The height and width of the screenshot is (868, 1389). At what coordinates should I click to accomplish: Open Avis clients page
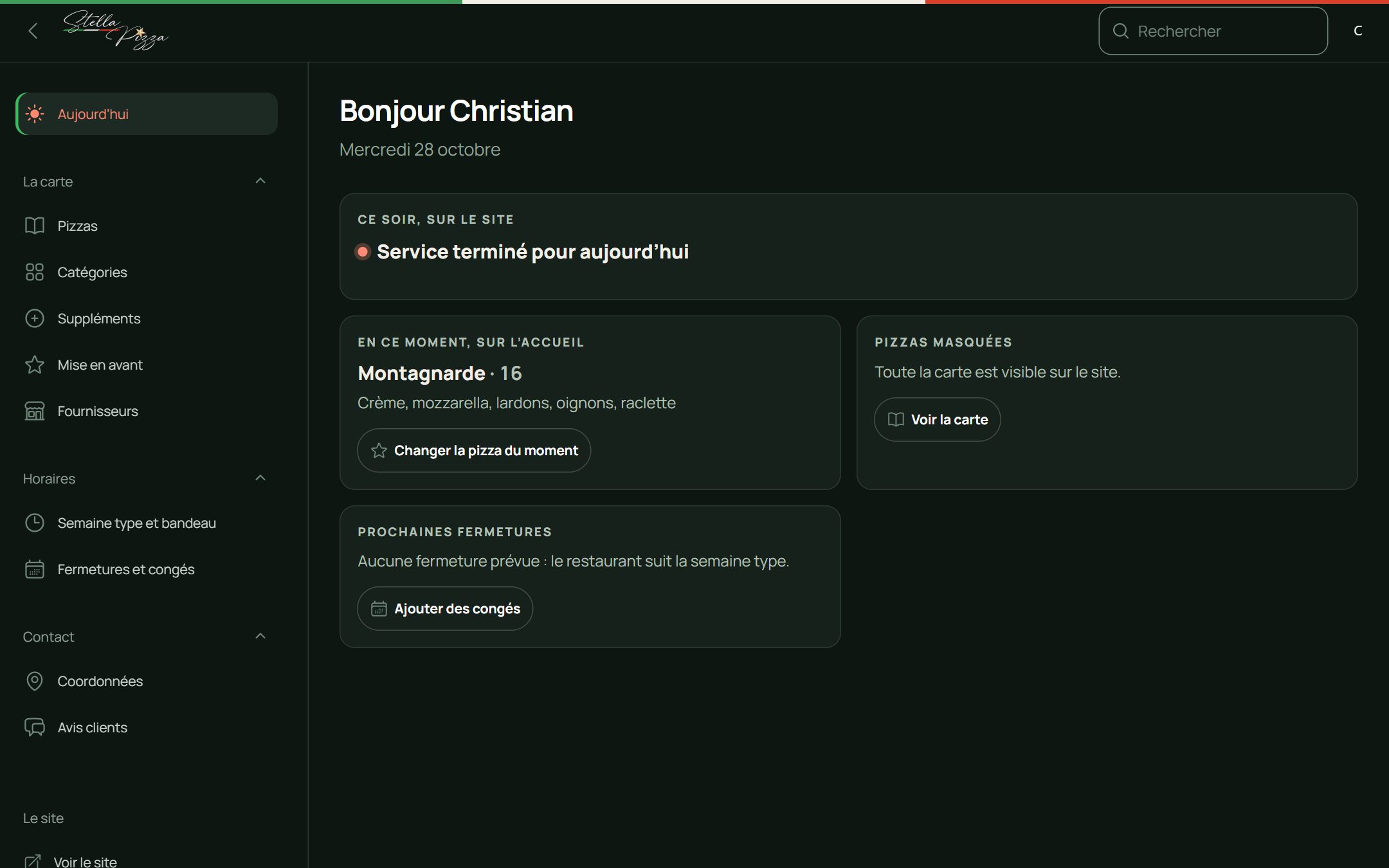(147, 727)
